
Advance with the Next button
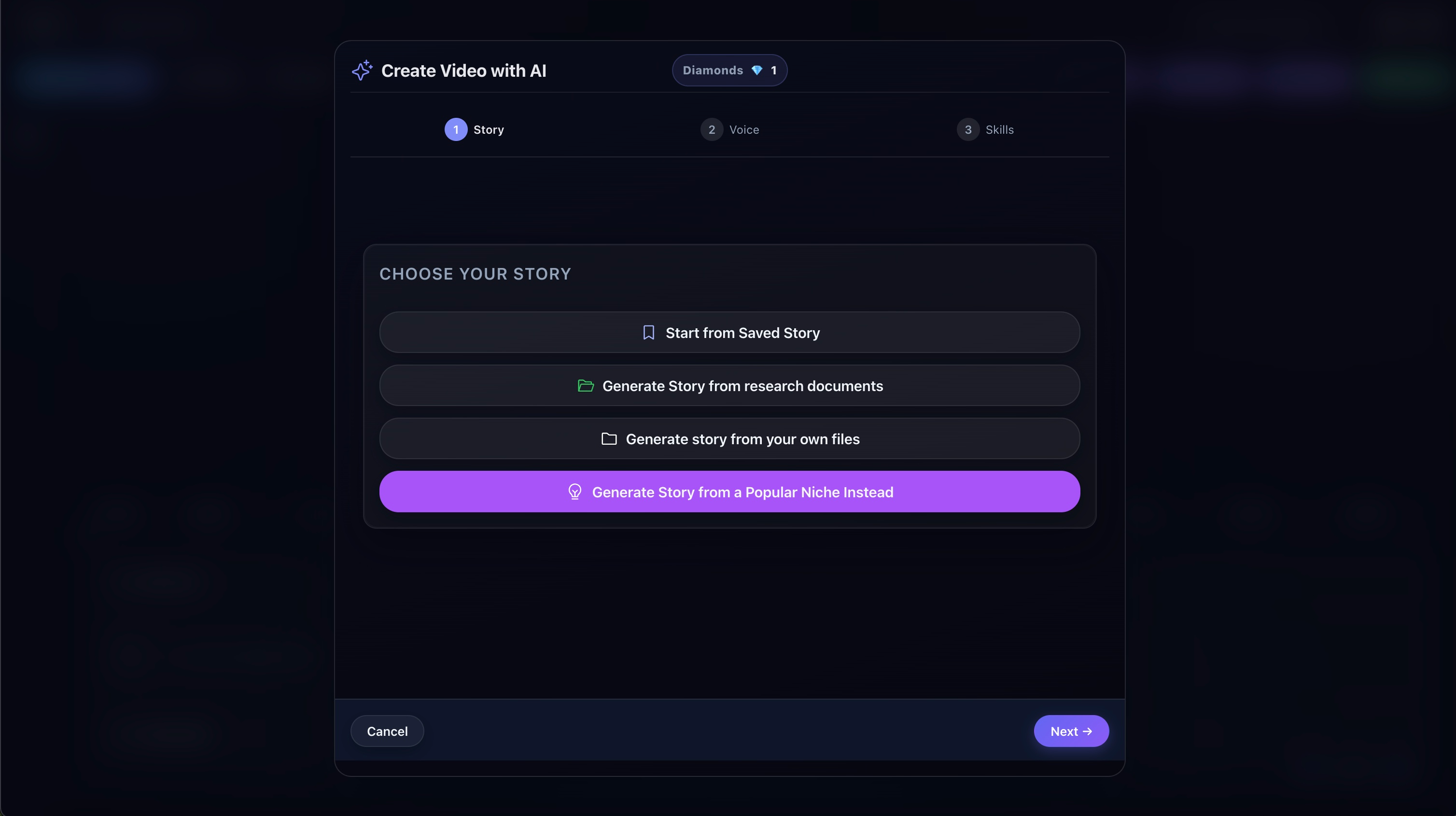tap(1071, 731)
